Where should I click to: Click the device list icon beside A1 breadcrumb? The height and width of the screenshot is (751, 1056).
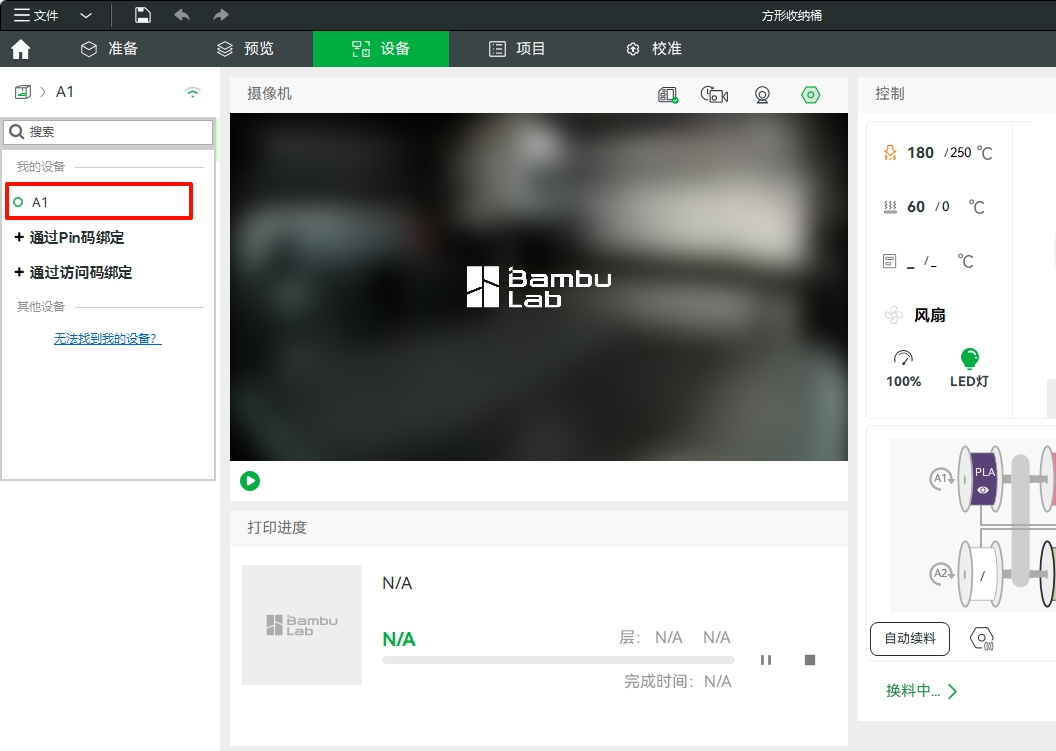click(23, 92)
